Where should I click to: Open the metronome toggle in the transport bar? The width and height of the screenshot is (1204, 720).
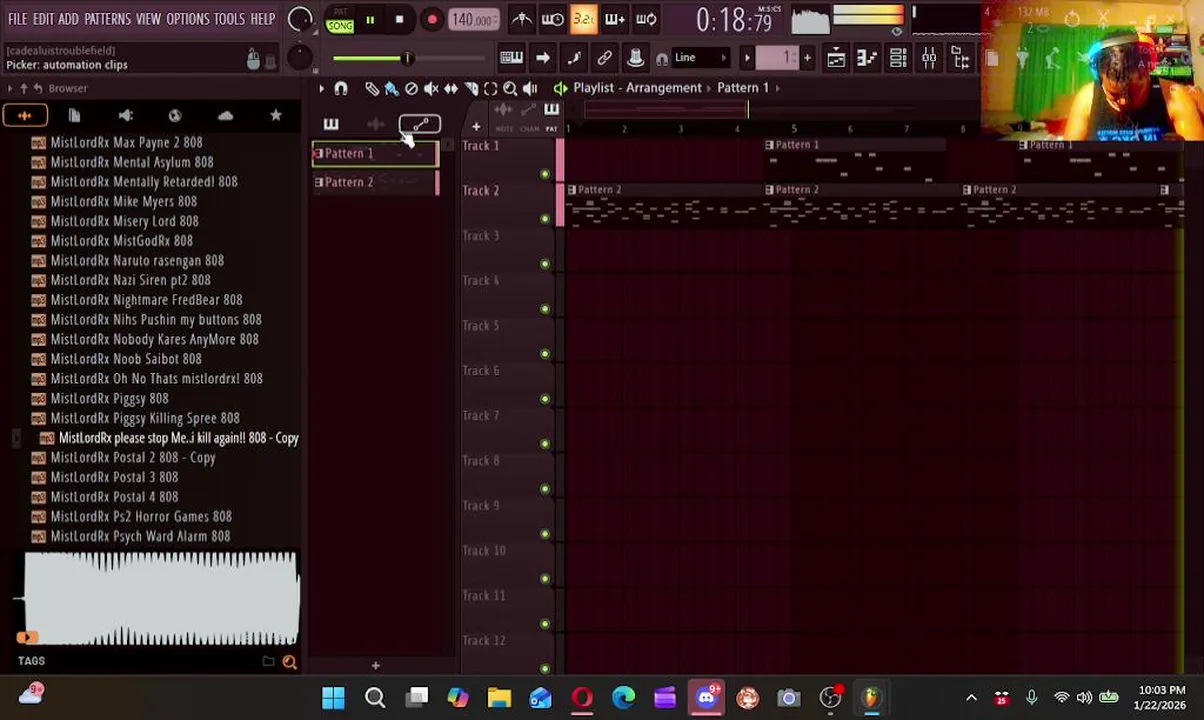(522, 19)
